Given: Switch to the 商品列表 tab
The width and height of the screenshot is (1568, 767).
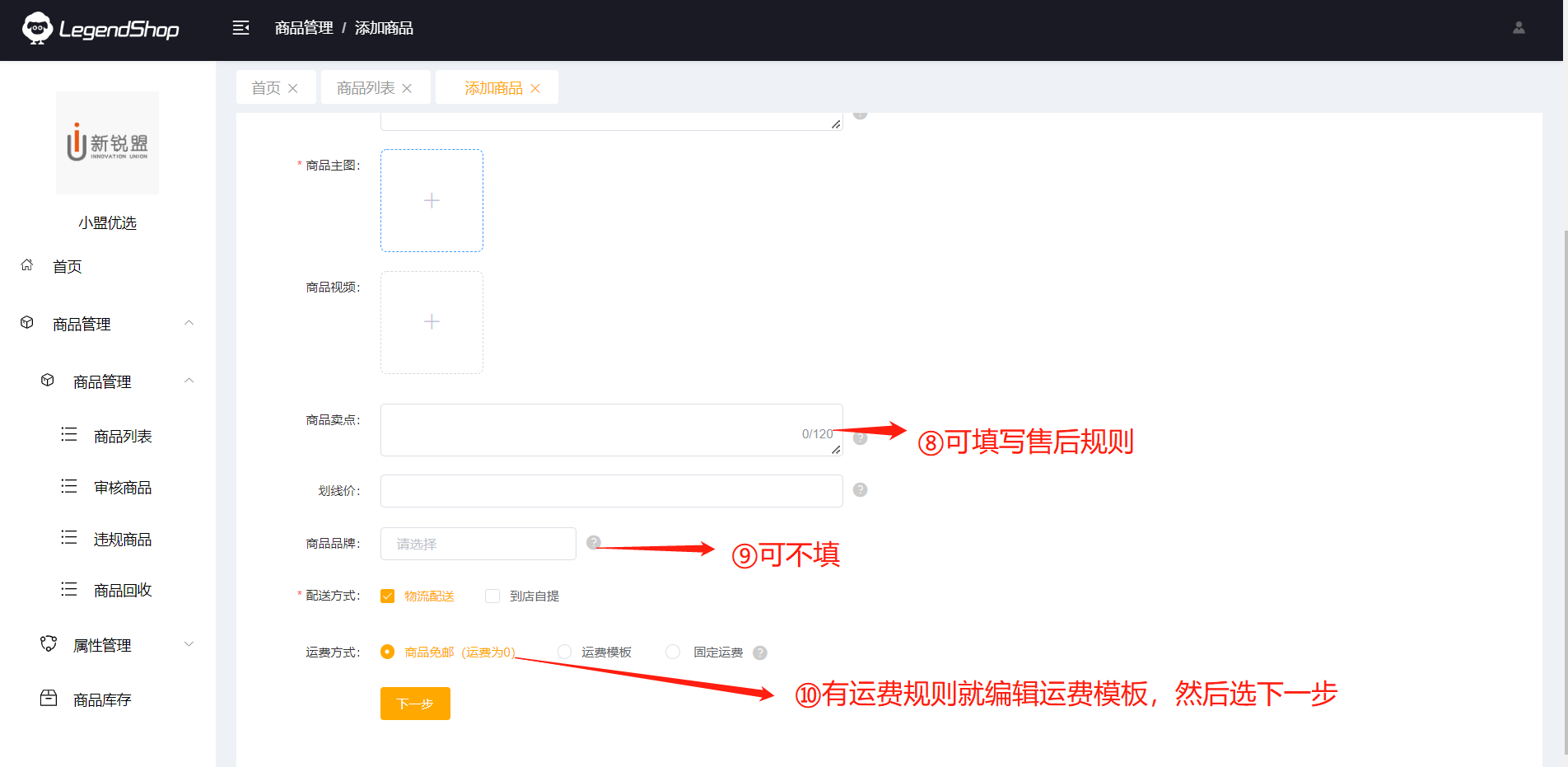Looking at the screenshot, I should (366, 88).
